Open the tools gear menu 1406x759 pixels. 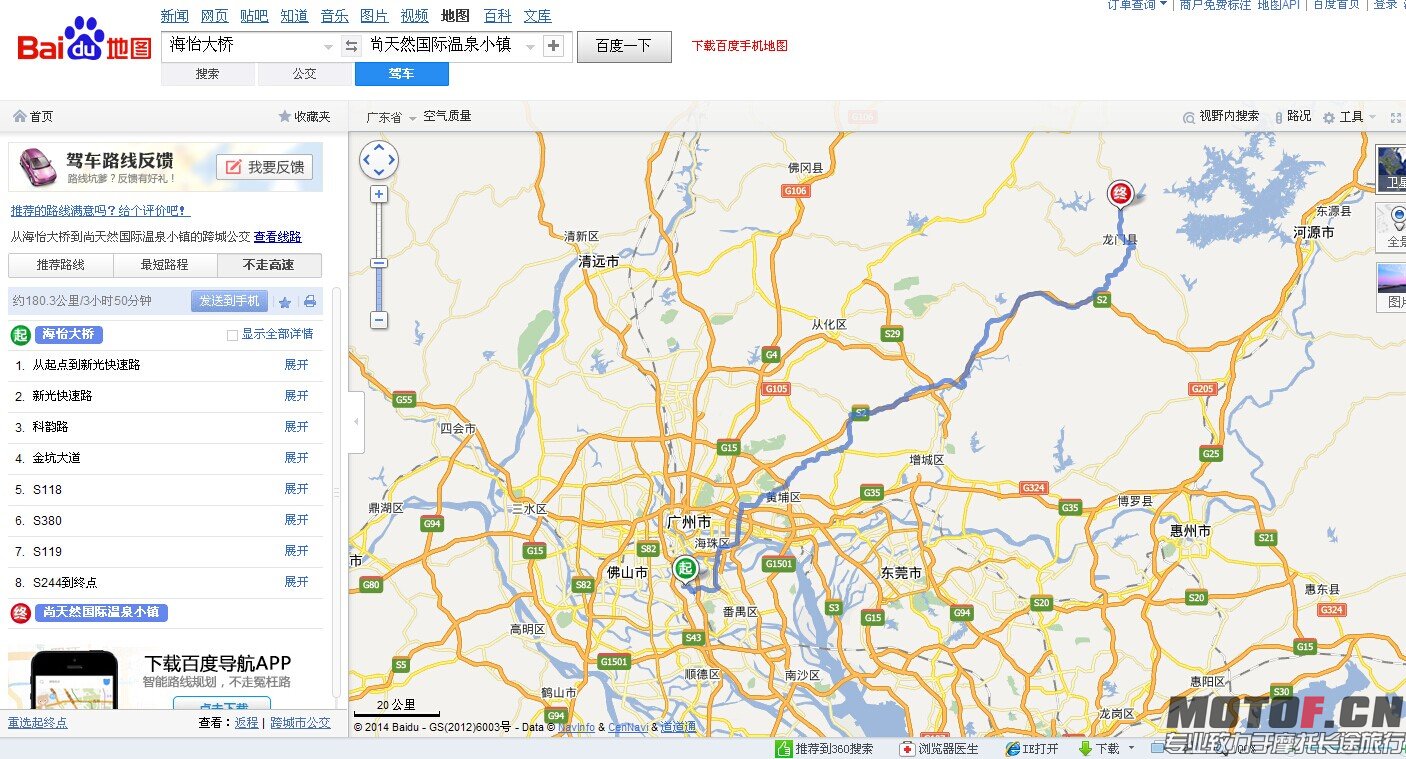pos(1350,117)
